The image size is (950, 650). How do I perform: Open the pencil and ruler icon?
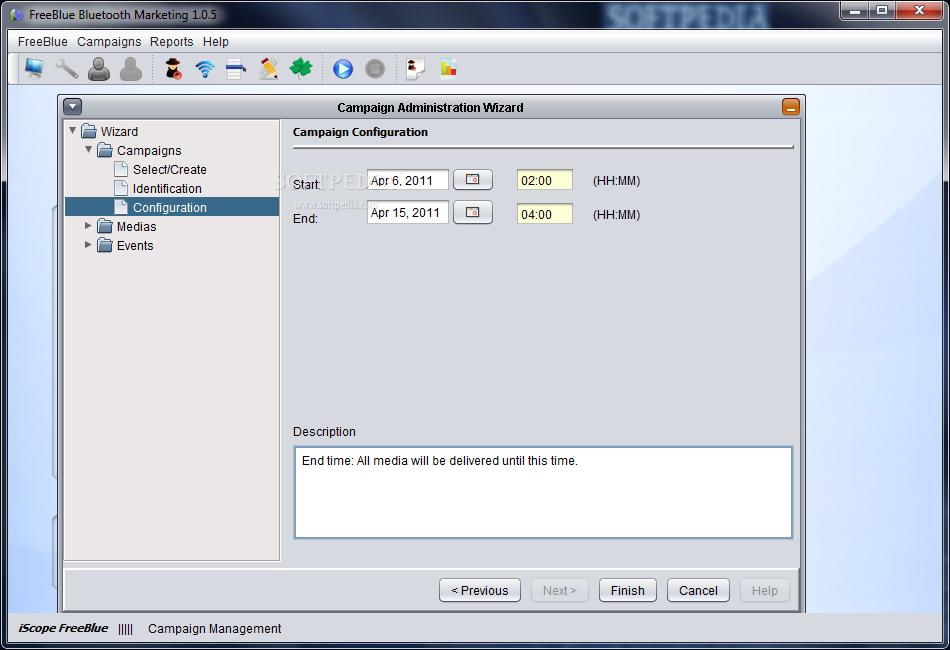pyautogui.click(x=268, y=68)
